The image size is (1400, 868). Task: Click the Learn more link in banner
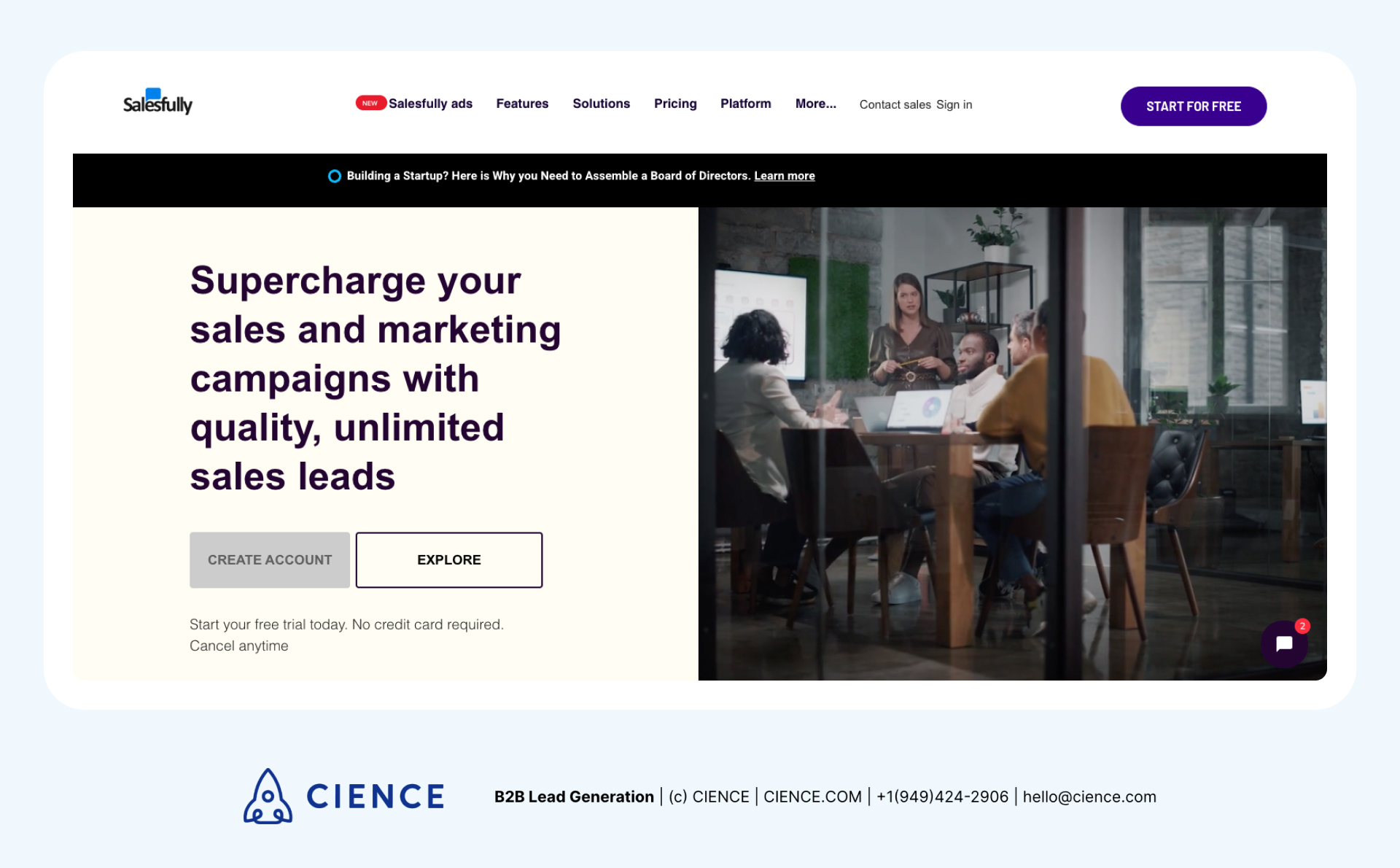(x=784, y=176)
